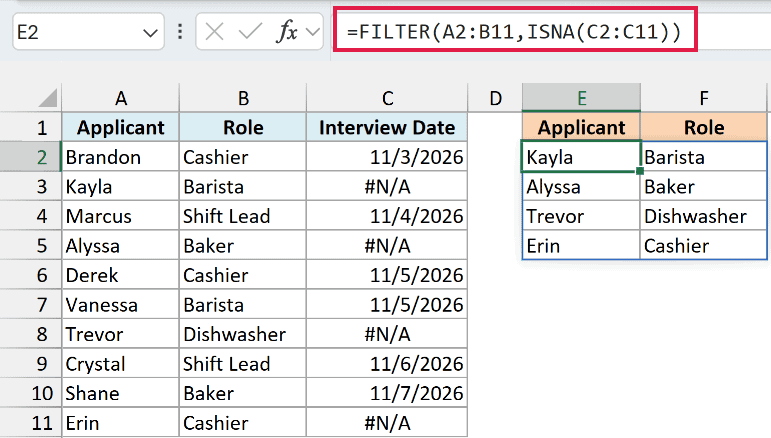Select cell A8 containing 'Trevor'
Screen dimensions: 771x438
tap(120, 334)
